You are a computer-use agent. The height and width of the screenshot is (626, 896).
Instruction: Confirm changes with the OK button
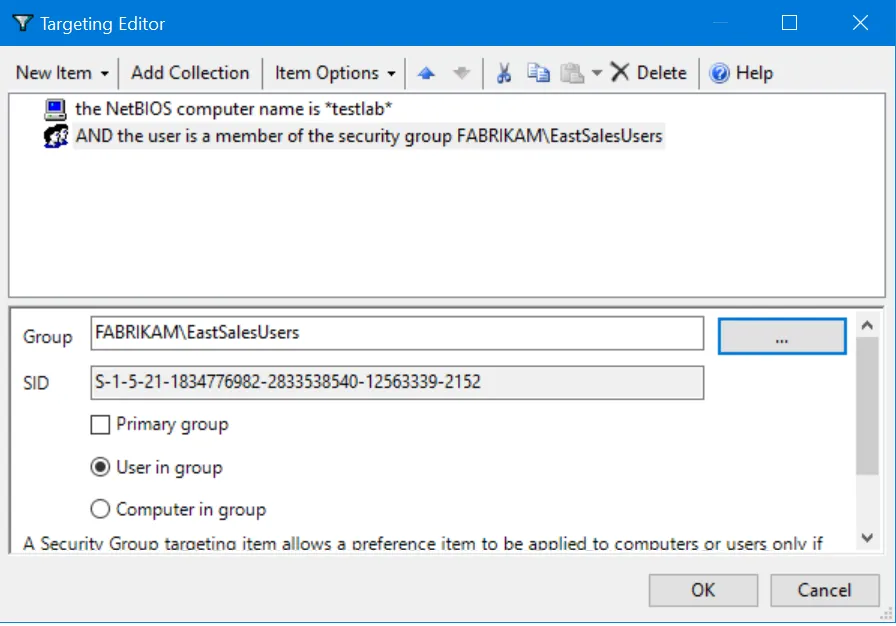tap(702, 590)
